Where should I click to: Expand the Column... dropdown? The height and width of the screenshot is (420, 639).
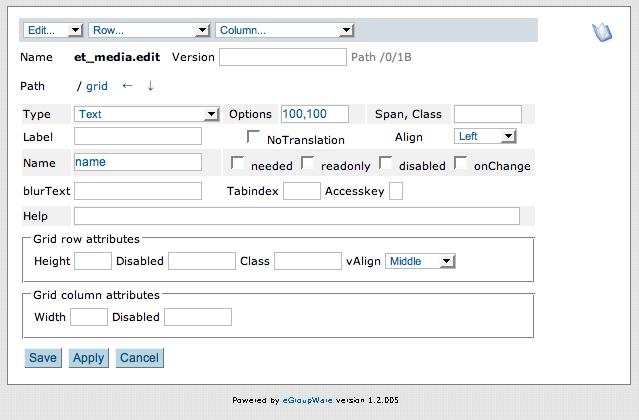[x=285, y=30]
